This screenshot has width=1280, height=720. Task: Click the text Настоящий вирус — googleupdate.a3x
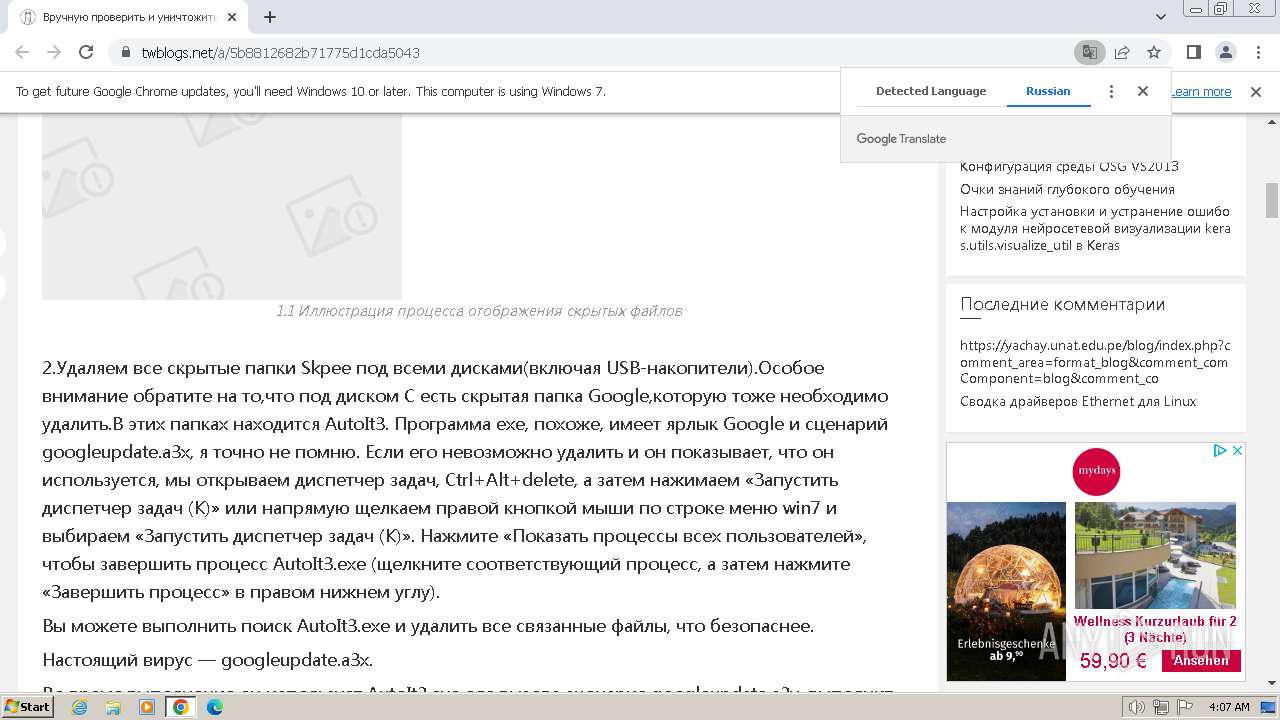pyautogui.click(x=208, y=660)
